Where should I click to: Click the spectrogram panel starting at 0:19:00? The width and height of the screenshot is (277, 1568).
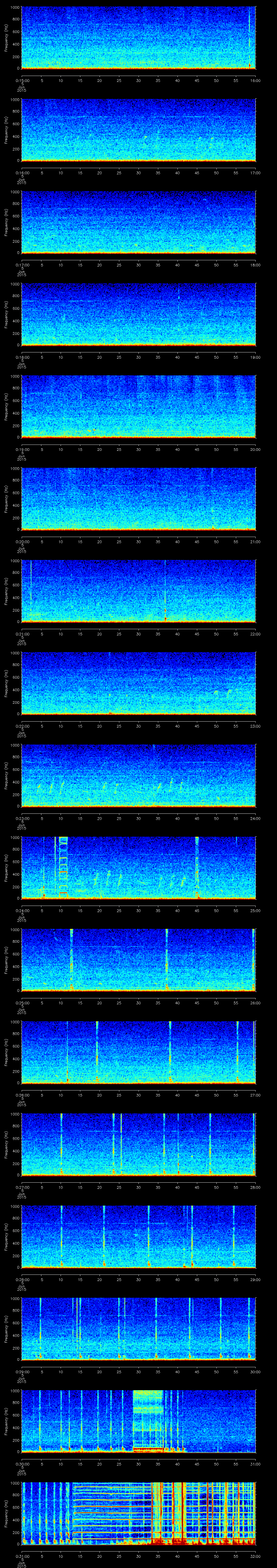[138, 407]
